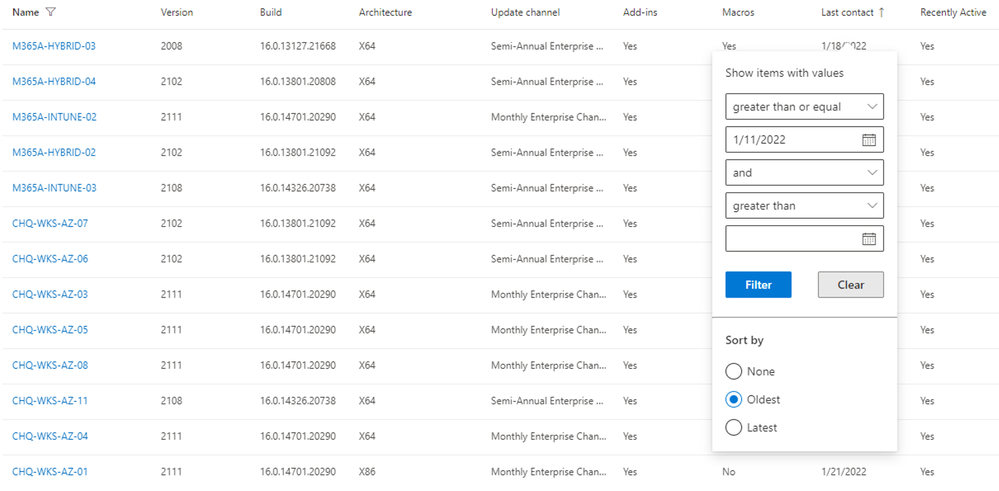Click X64 architecture in CHQ-WKS-AZ-05 row

click(367, 330)
